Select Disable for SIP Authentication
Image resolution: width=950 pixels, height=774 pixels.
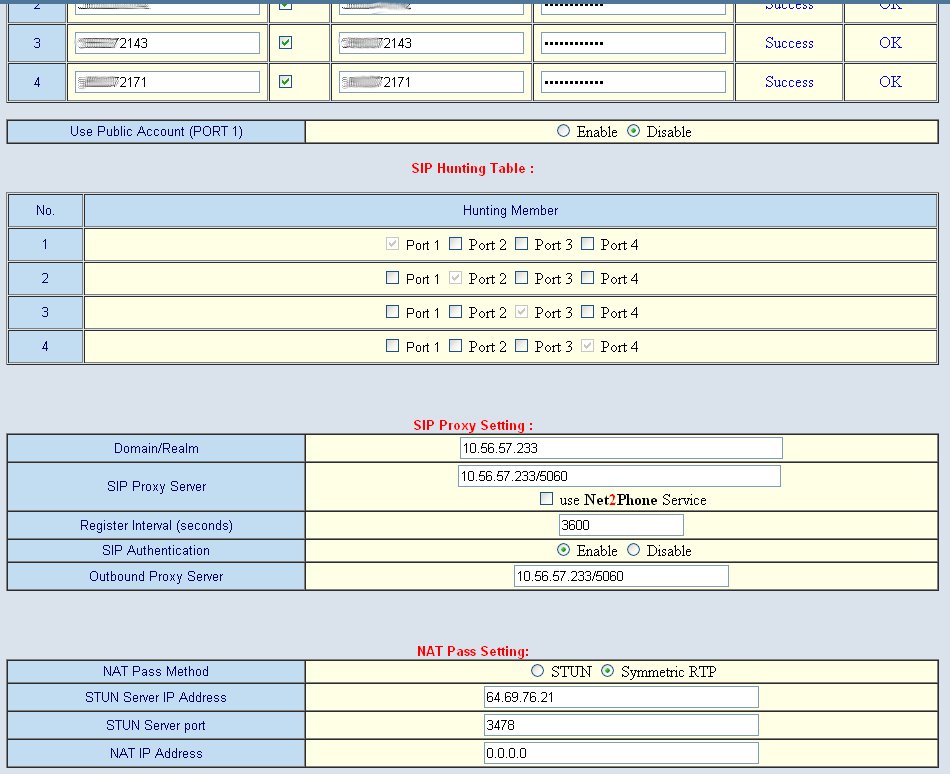point(633,550)
